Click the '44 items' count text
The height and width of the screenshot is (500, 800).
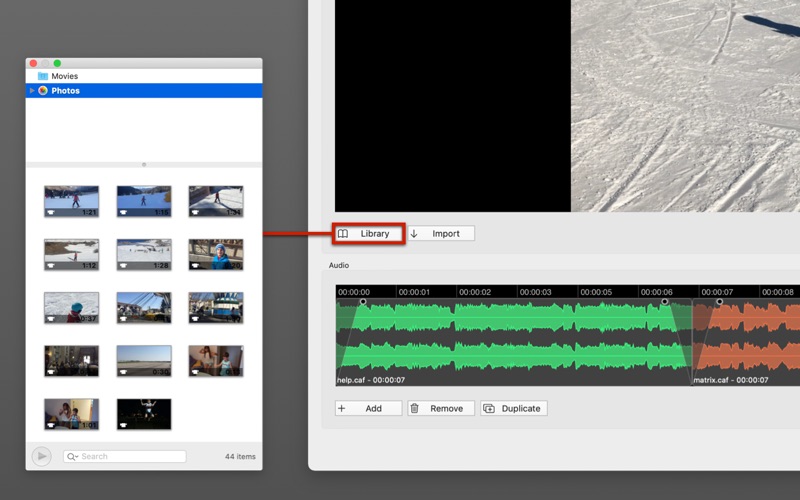coord(240,457)
